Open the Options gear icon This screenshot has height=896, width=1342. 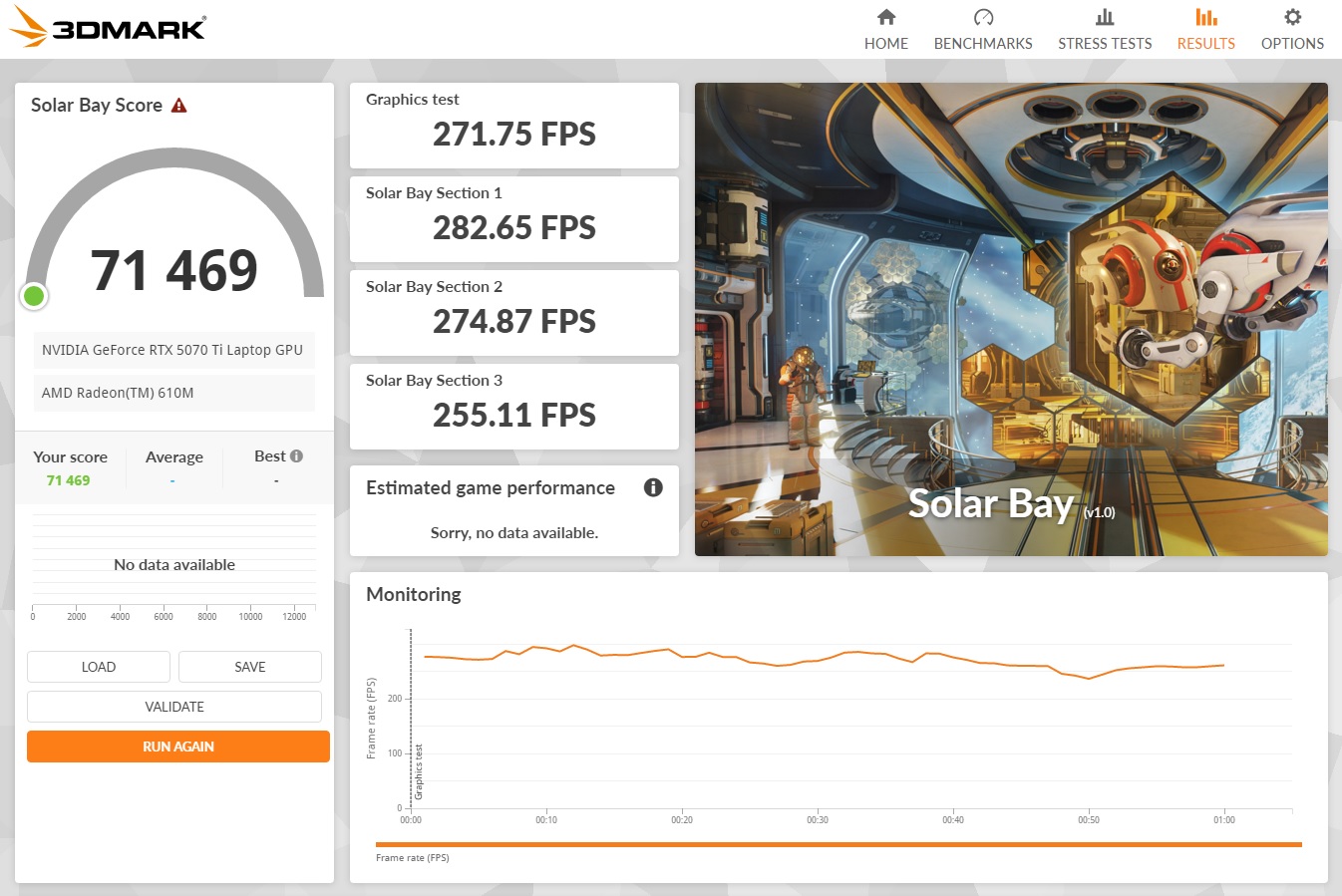click(x=1292, y=17)
